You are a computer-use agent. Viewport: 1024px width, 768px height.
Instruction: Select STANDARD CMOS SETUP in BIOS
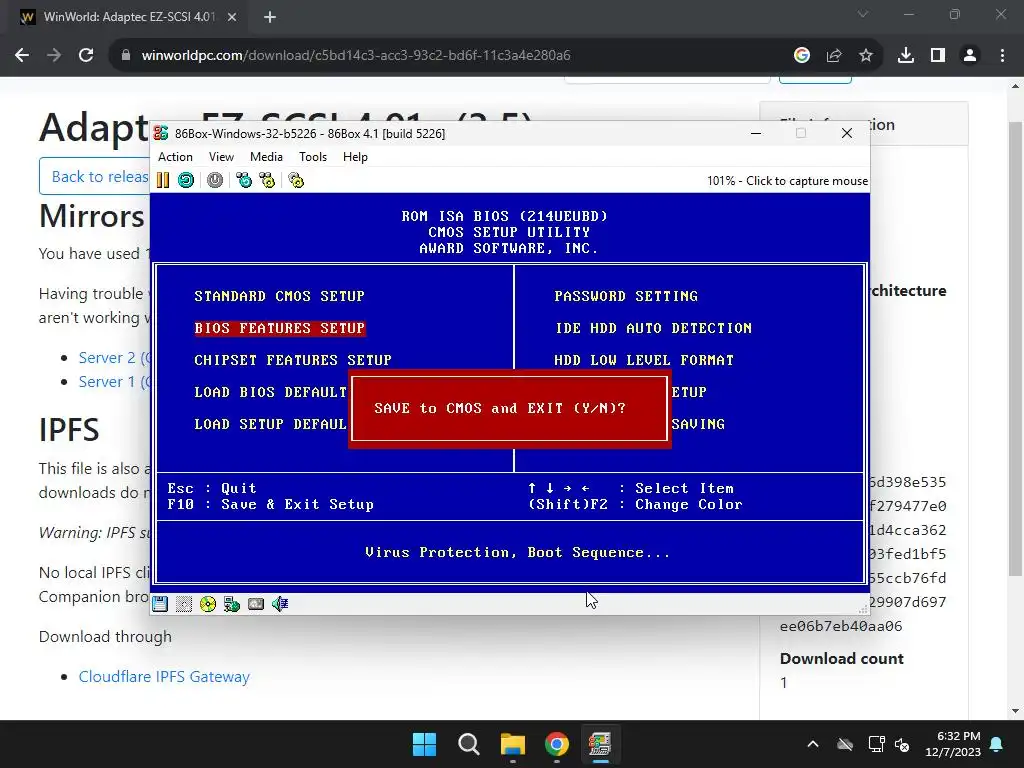(x=280, y=296)
